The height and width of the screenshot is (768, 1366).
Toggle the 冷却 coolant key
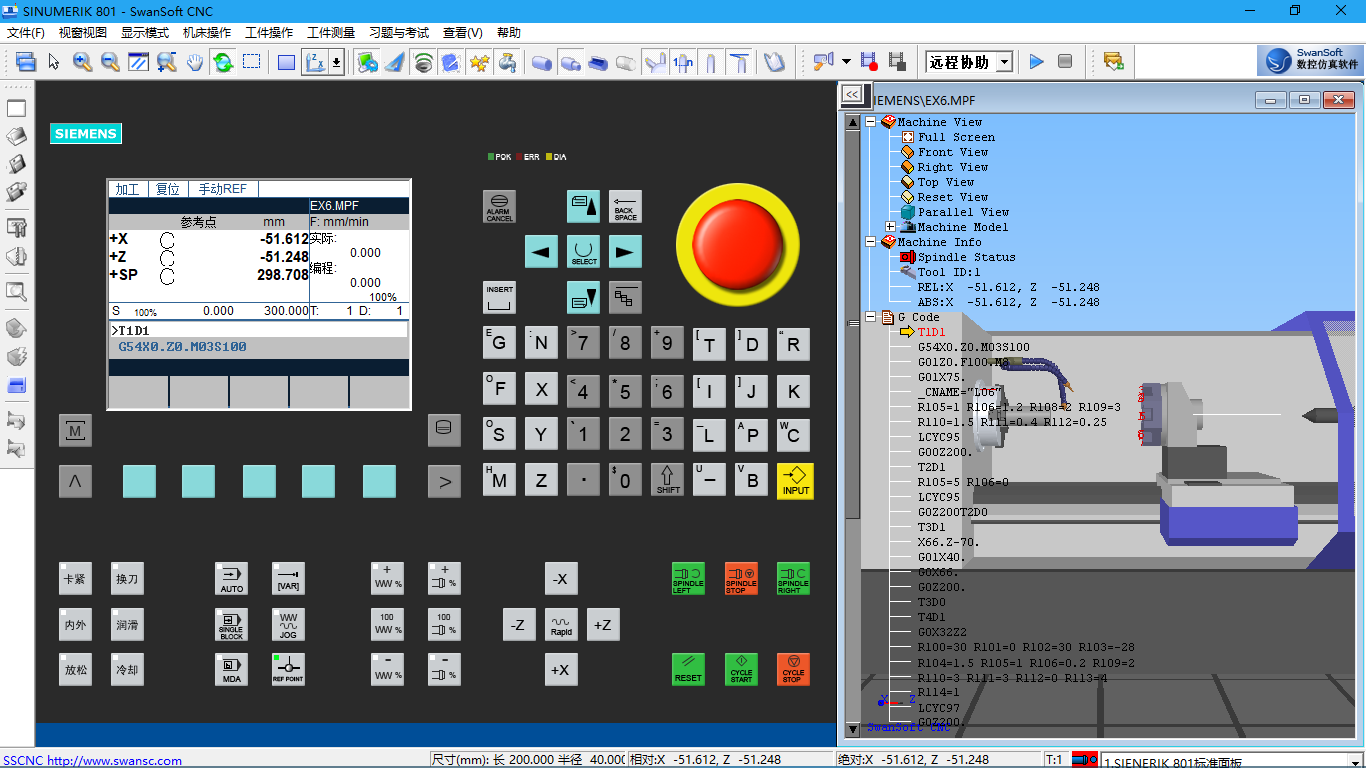pyautogui.click(x=127, y=669)
